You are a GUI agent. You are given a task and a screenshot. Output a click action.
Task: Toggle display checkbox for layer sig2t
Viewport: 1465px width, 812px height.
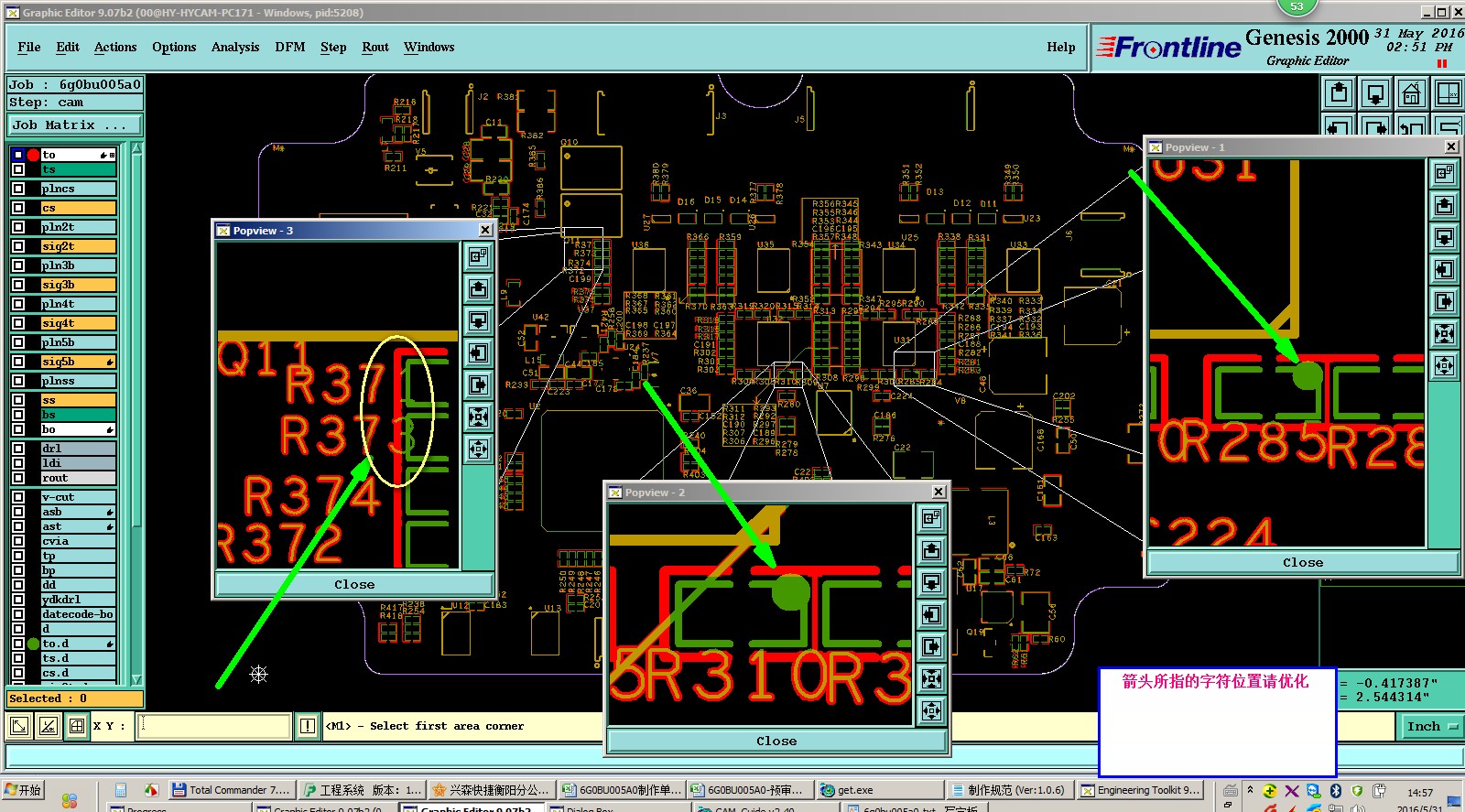tap(18, 246)
